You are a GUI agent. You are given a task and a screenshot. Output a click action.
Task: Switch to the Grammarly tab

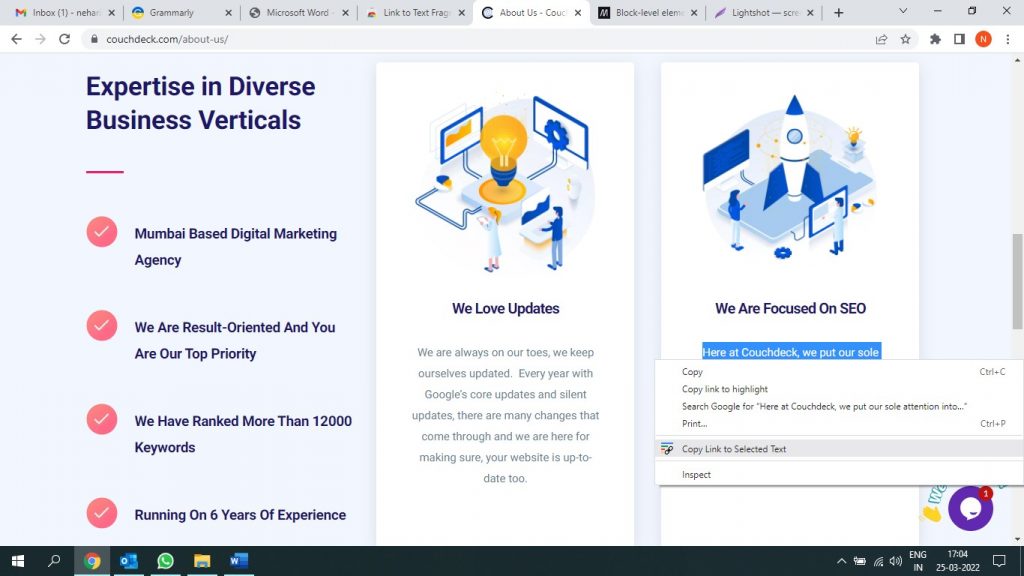point(181,12)
